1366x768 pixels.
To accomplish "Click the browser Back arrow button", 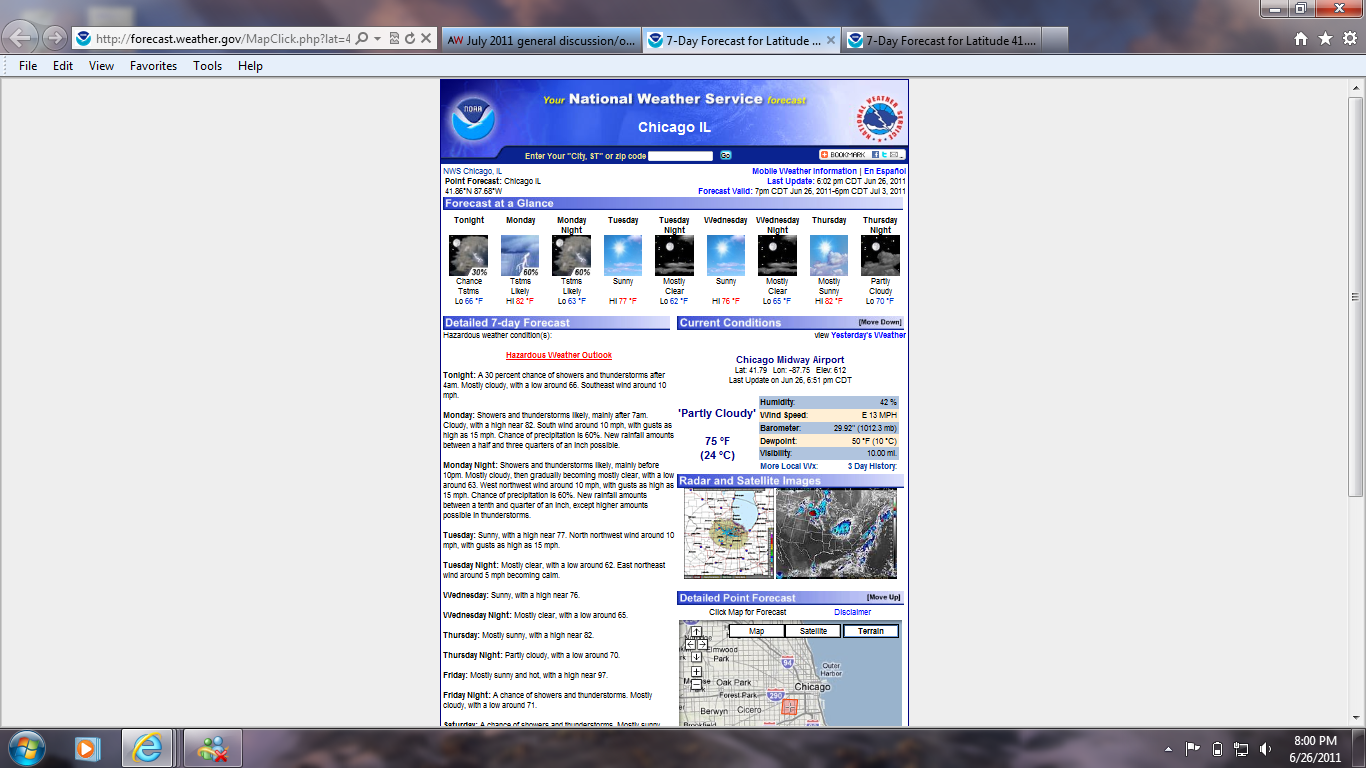I will (22, 38).
